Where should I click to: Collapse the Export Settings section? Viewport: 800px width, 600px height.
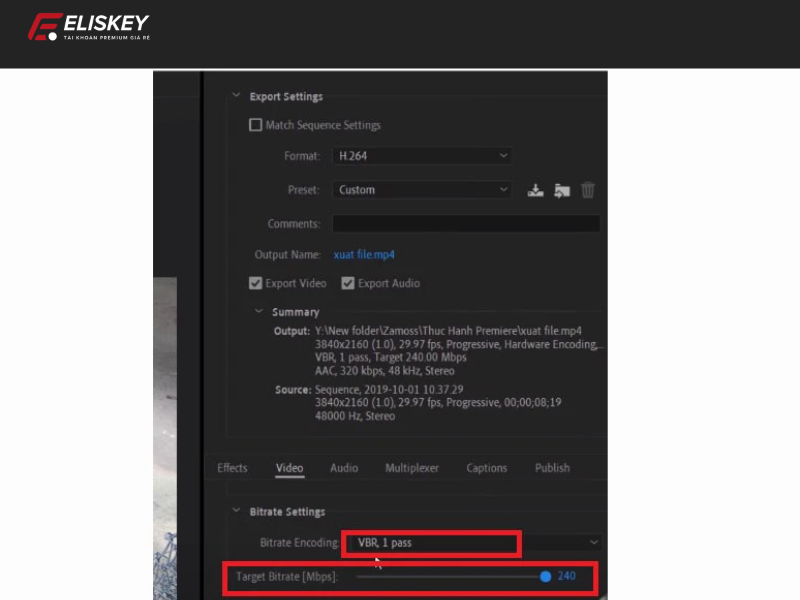(235, 96)
